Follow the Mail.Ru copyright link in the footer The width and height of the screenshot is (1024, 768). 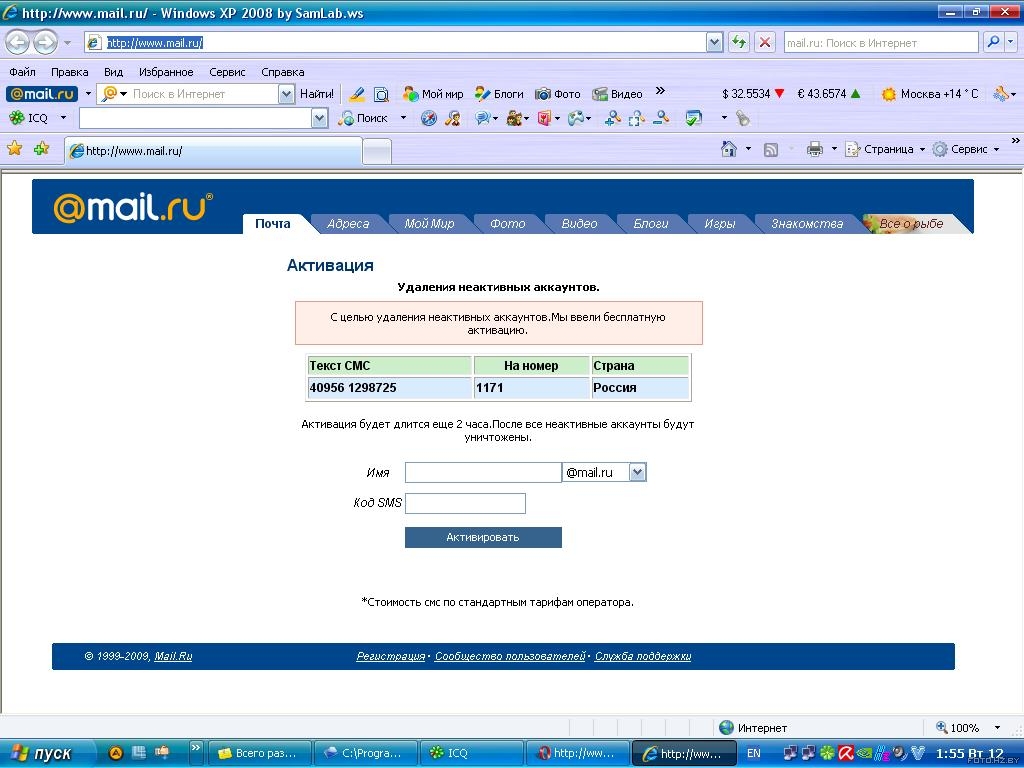coord(173,656)
